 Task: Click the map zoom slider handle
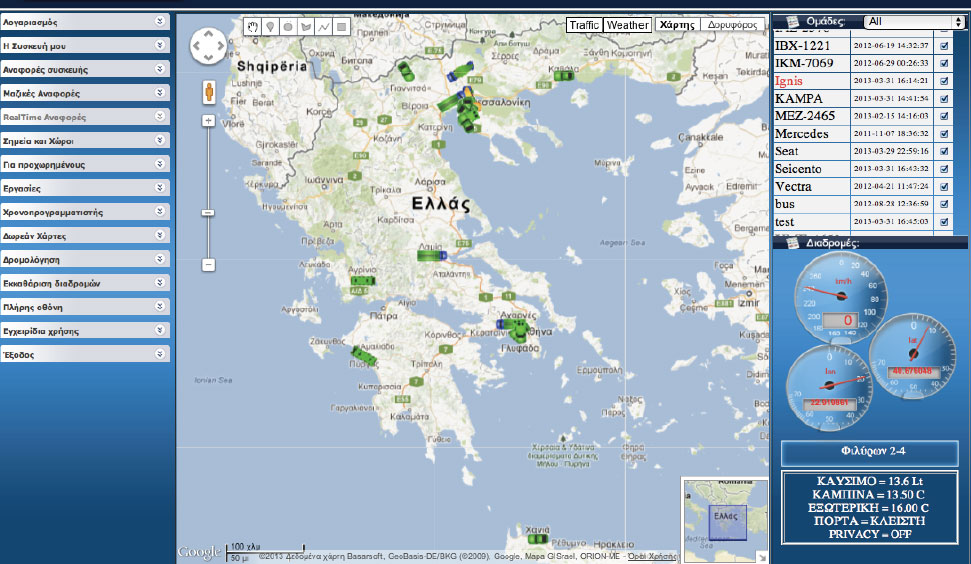pyautogui.click(x=209, y=212)
